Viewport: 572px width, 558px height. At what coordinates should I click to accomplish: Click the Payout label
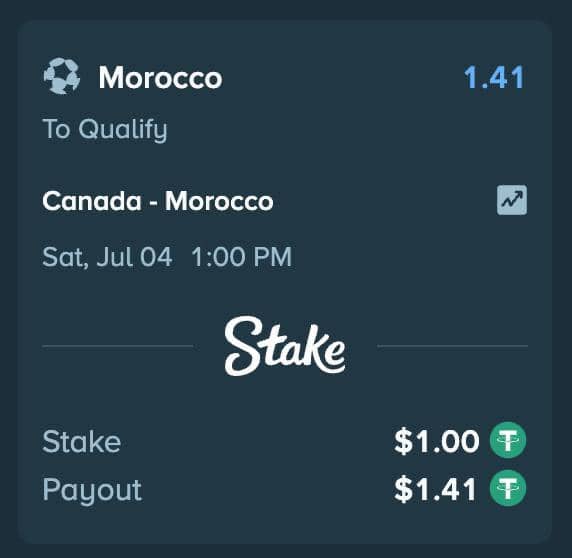92,491
